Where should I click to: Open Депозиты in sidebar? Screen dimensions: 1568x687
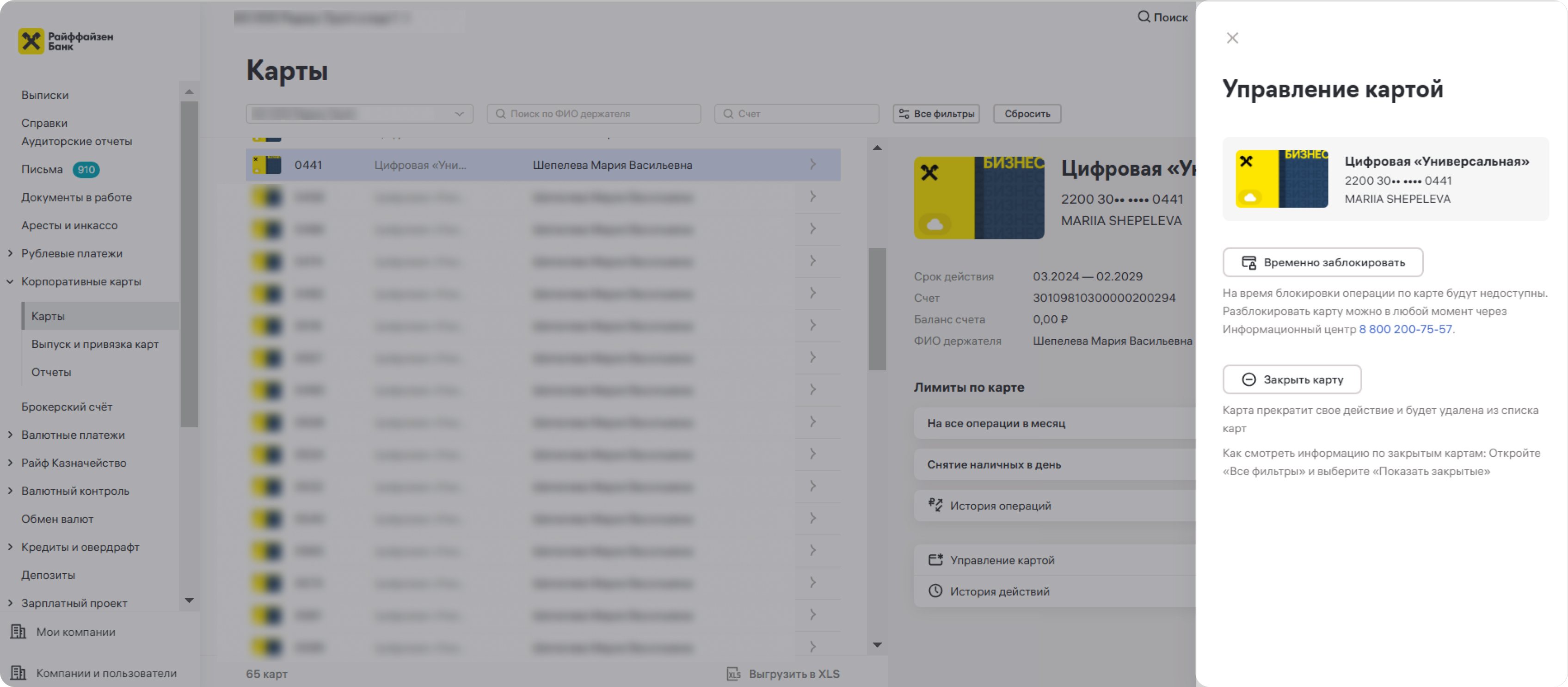[48, 575]
